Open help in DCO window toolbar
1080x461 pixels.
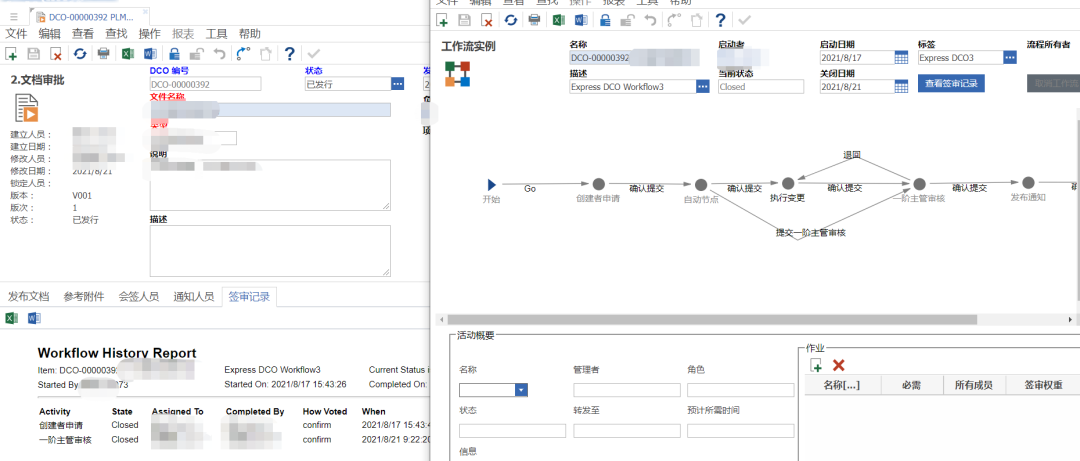[290, 54]
